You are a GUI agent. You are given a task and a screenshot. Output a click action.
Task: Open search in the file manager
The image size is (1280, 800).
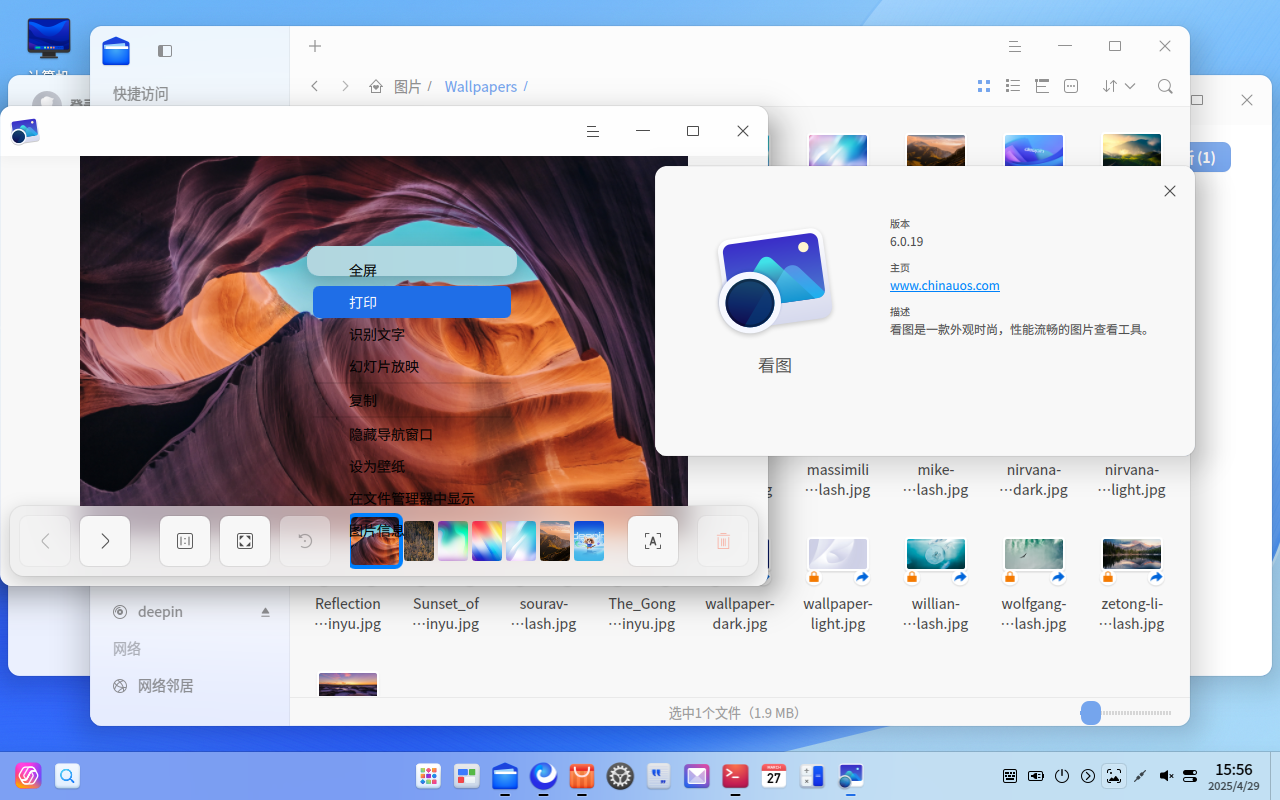[x=1165, y=87]
